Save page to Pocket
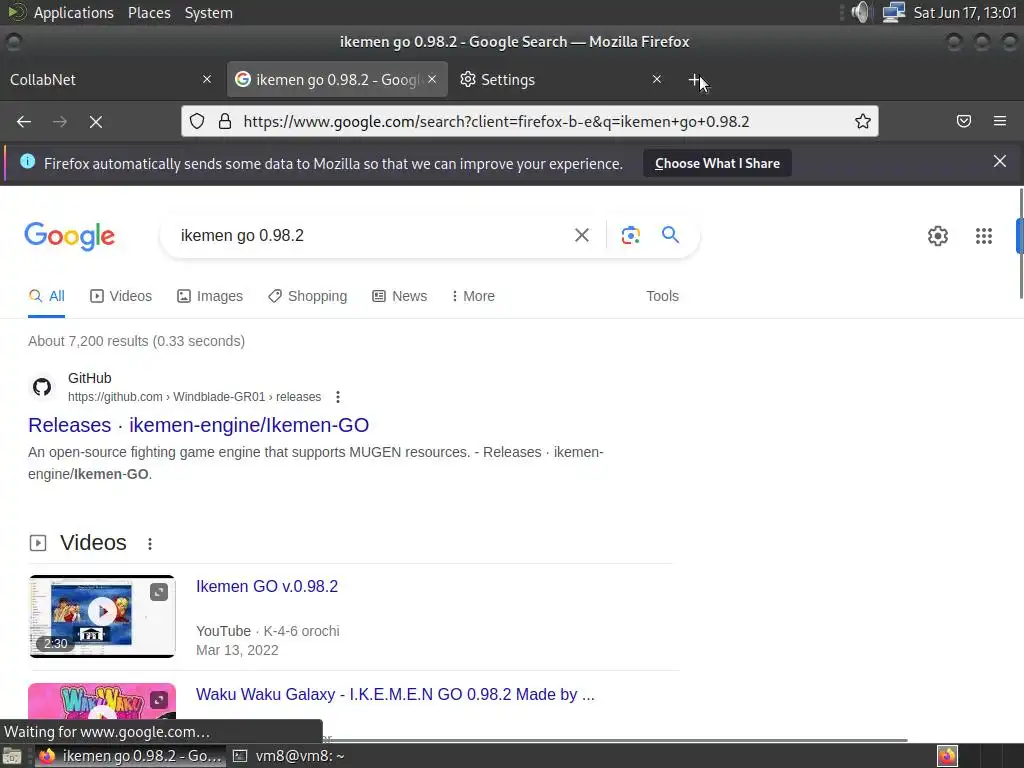This screenshot has height=768, width=1024. tap(964, 121)
